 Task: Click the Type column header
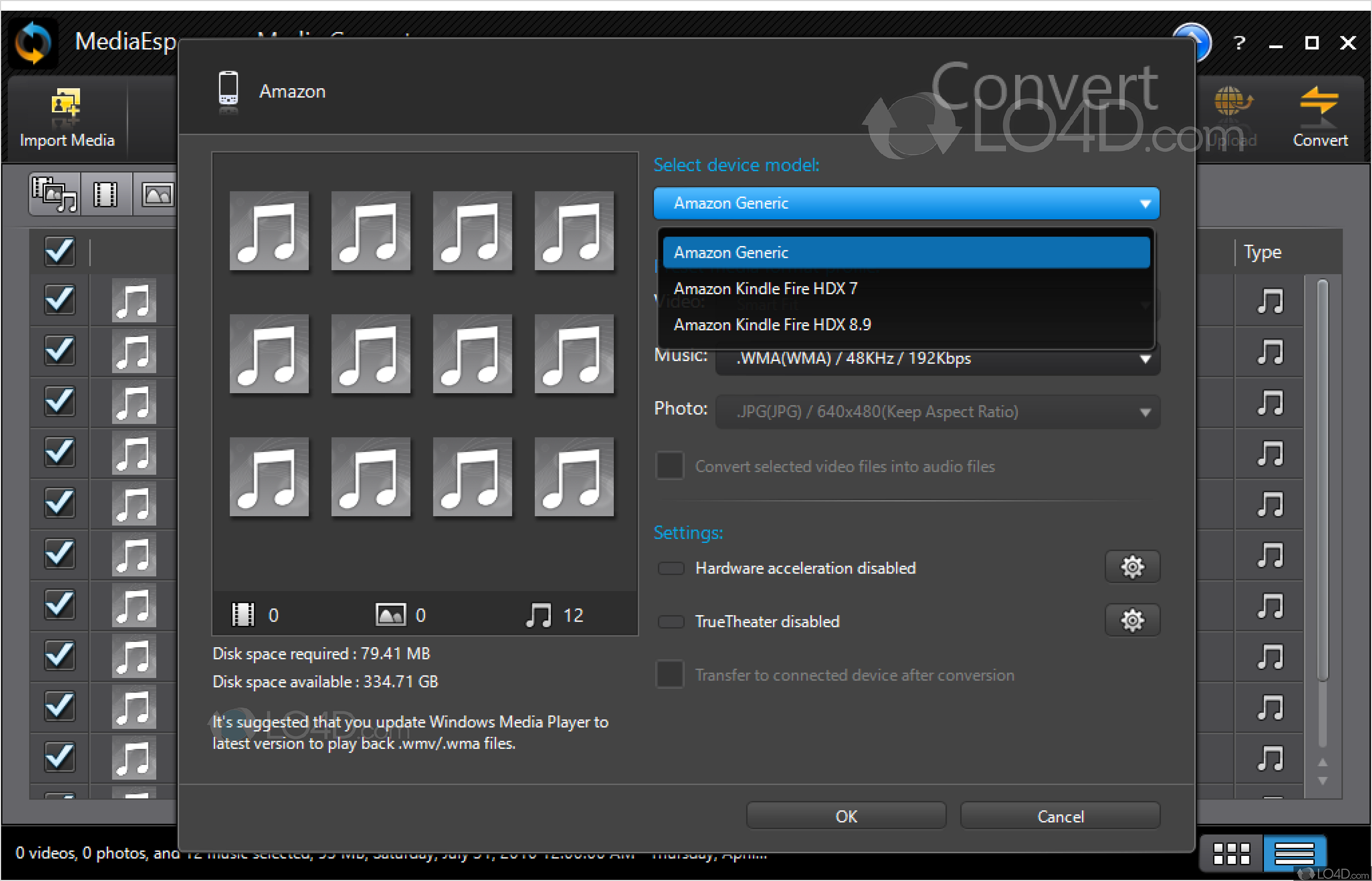click(x=1262, y=252)
